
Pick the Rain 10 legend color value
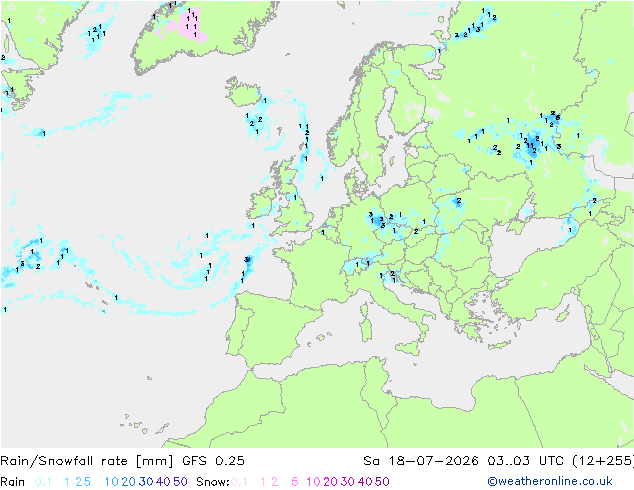coord(112,482)
